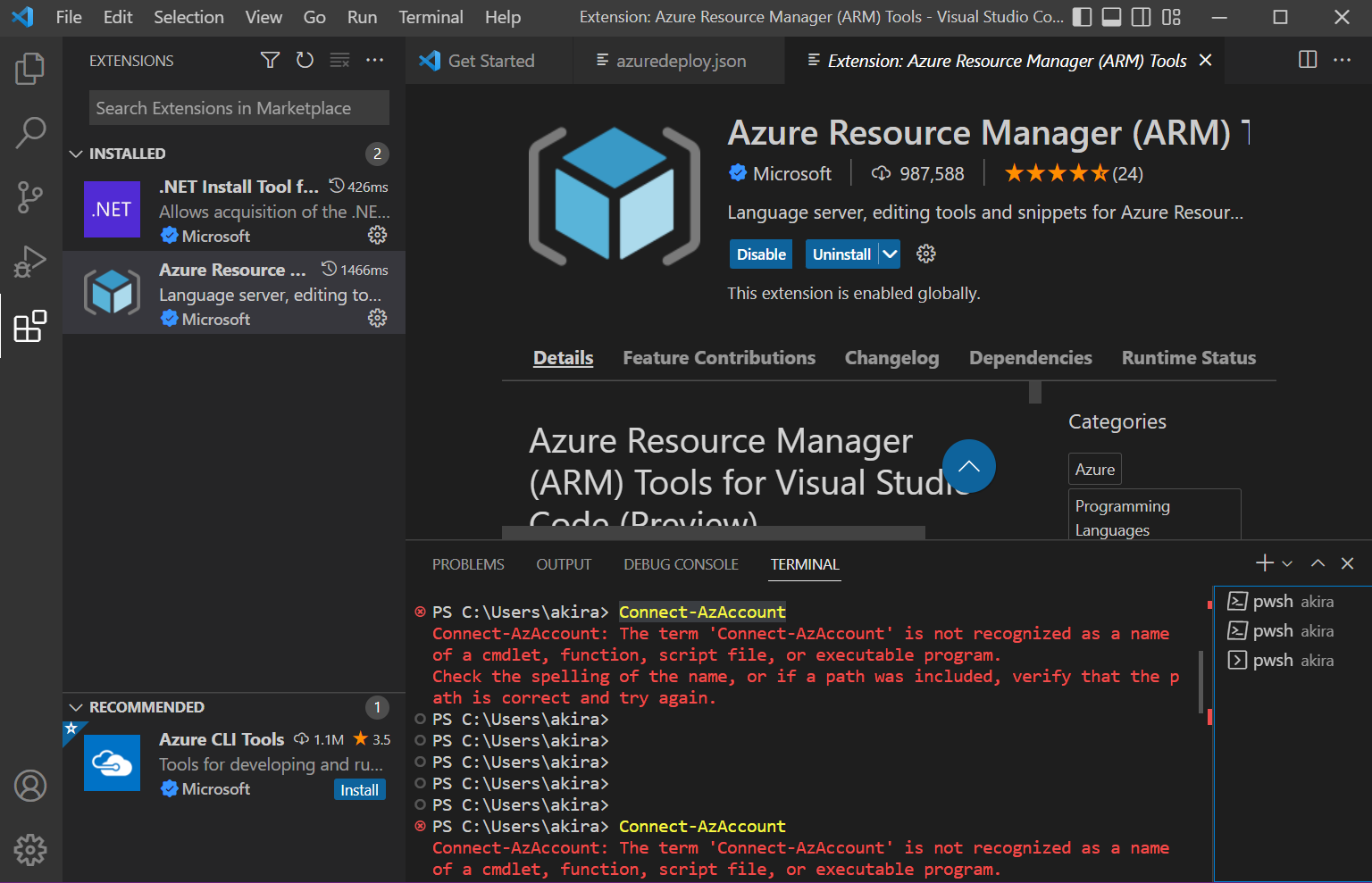Open Source Control view

(30, 197)
